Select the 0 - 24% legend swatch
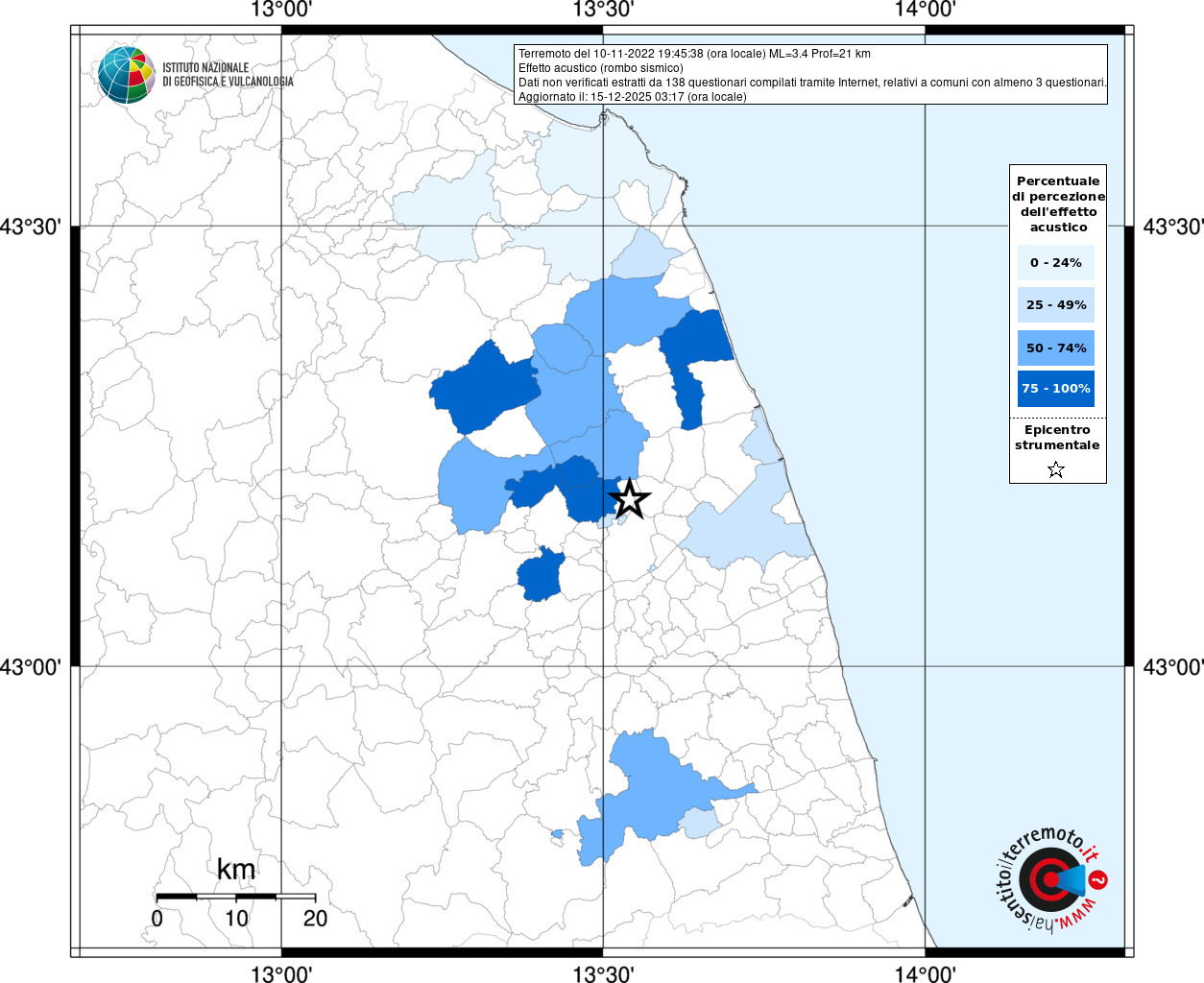This screenshot has height=983, width=1204. point(1056,262)
